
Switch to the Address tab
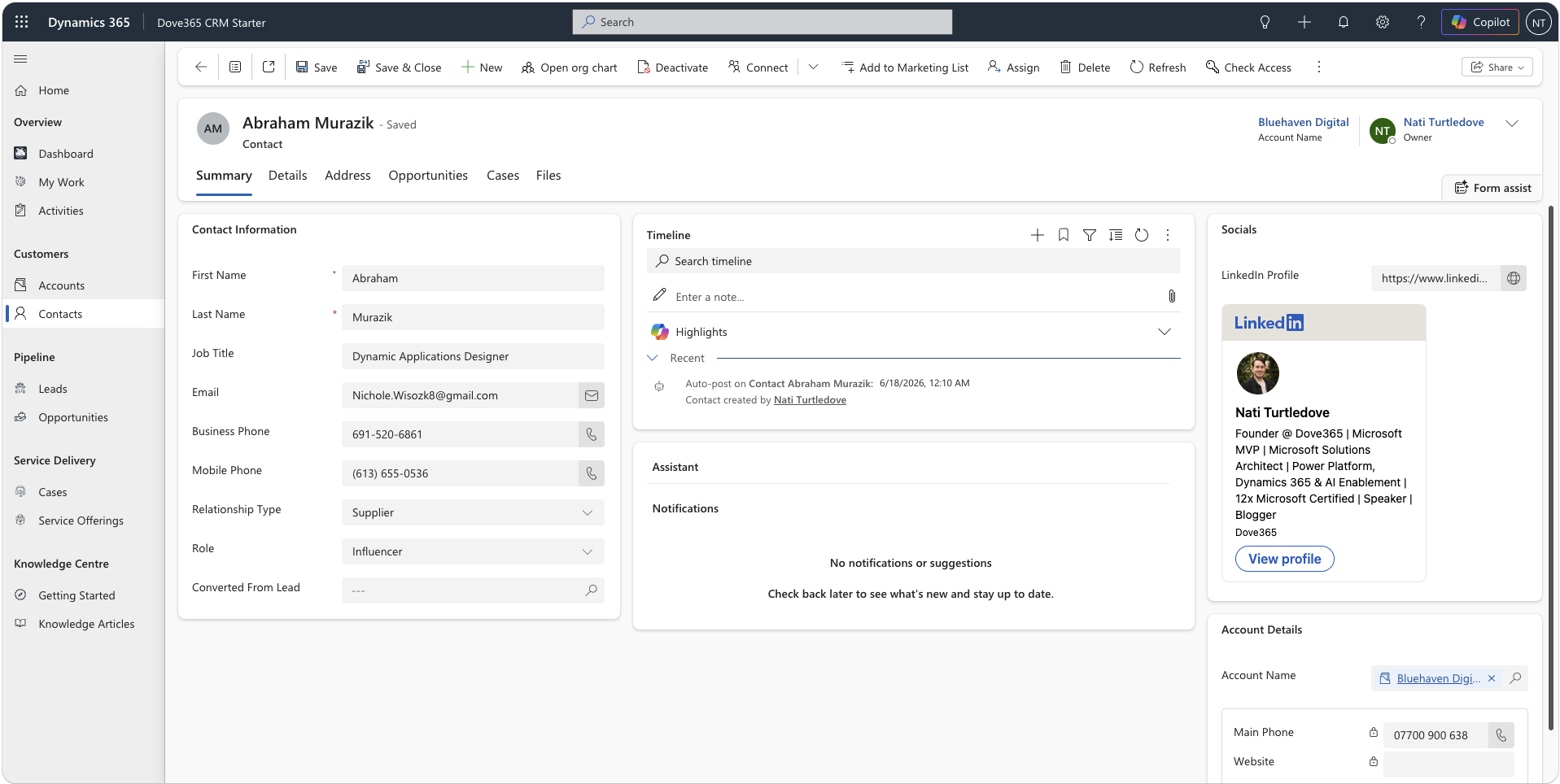(347, 176)
